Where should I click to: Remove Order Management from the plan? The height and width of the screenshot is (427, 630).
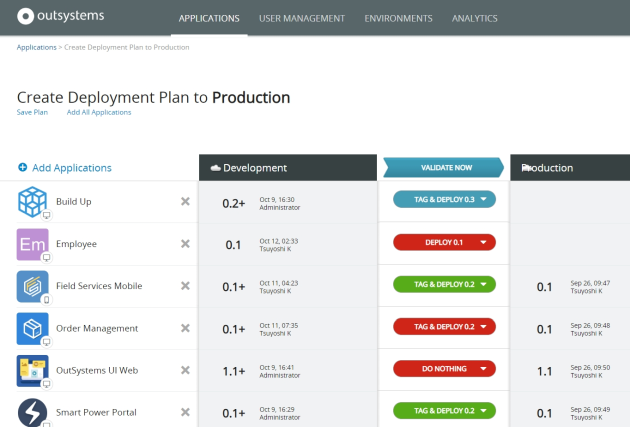pyautogui.click(x=185, y=328)
